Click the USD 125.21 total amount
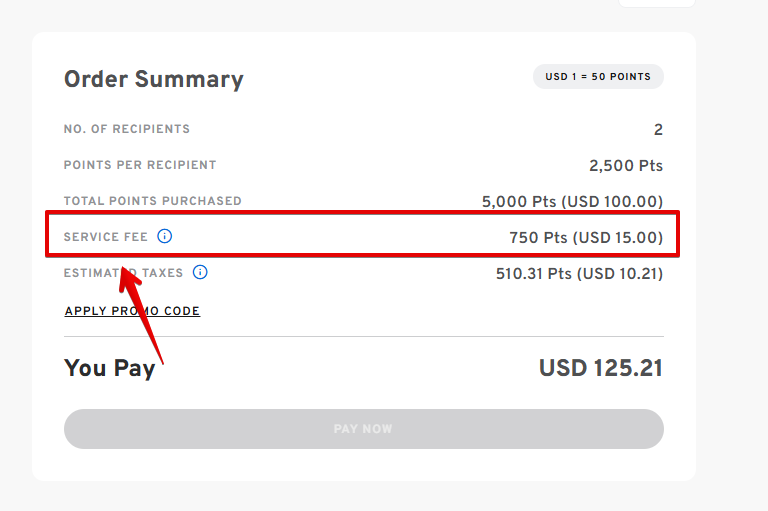The image size is (768, 511). 601,368
